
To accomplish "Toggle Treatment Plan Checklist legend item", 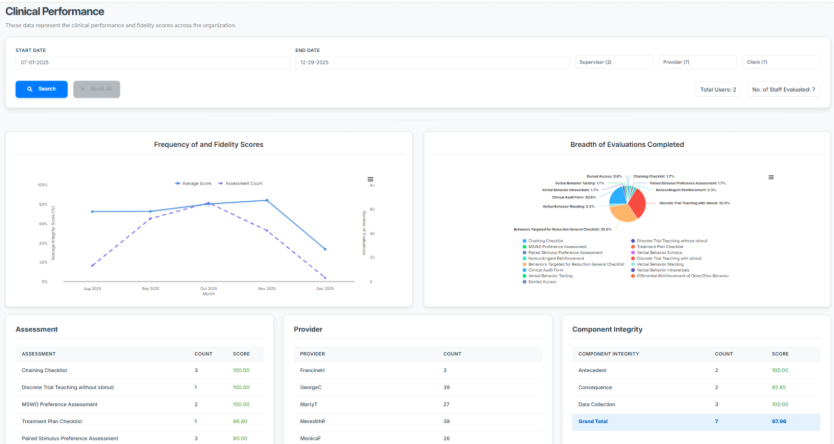I will [x=657, y=247].
